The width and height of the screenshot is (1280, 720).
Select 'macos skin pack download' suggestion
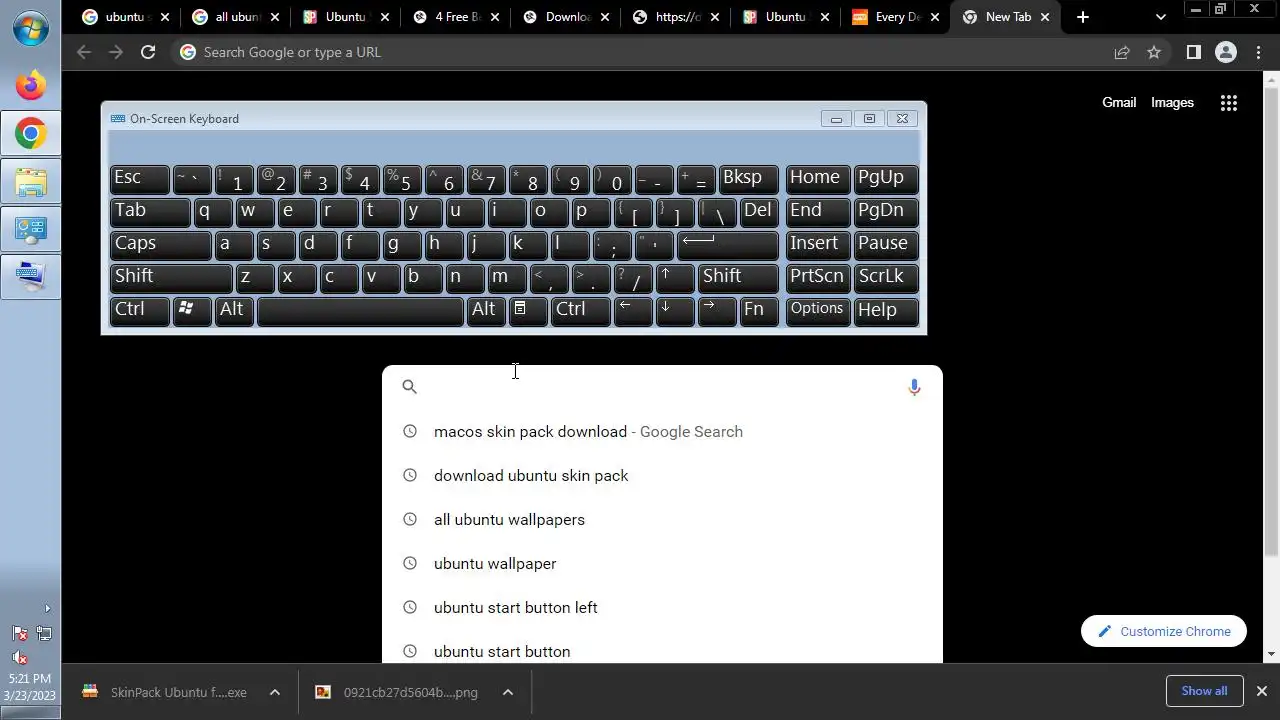662,432
